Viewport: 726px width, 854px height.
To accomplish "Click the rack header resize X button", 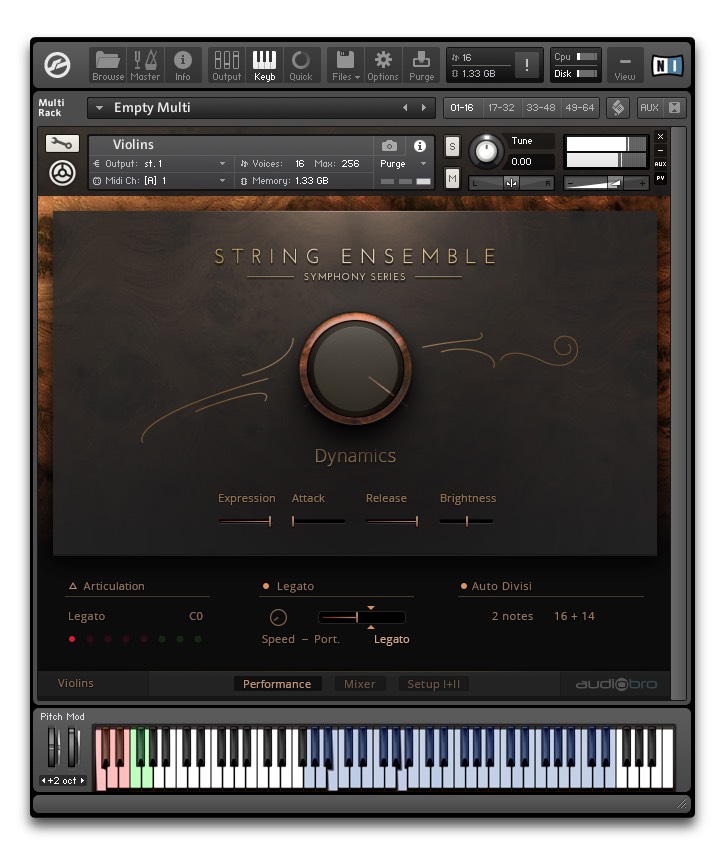I will click(674, 108).
